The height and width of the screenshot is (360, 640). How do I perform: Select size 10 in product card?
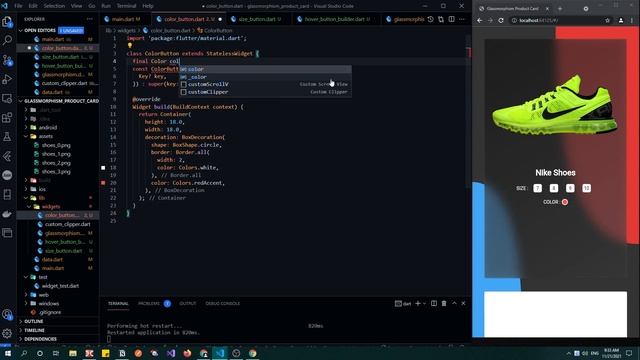[587, 188]
